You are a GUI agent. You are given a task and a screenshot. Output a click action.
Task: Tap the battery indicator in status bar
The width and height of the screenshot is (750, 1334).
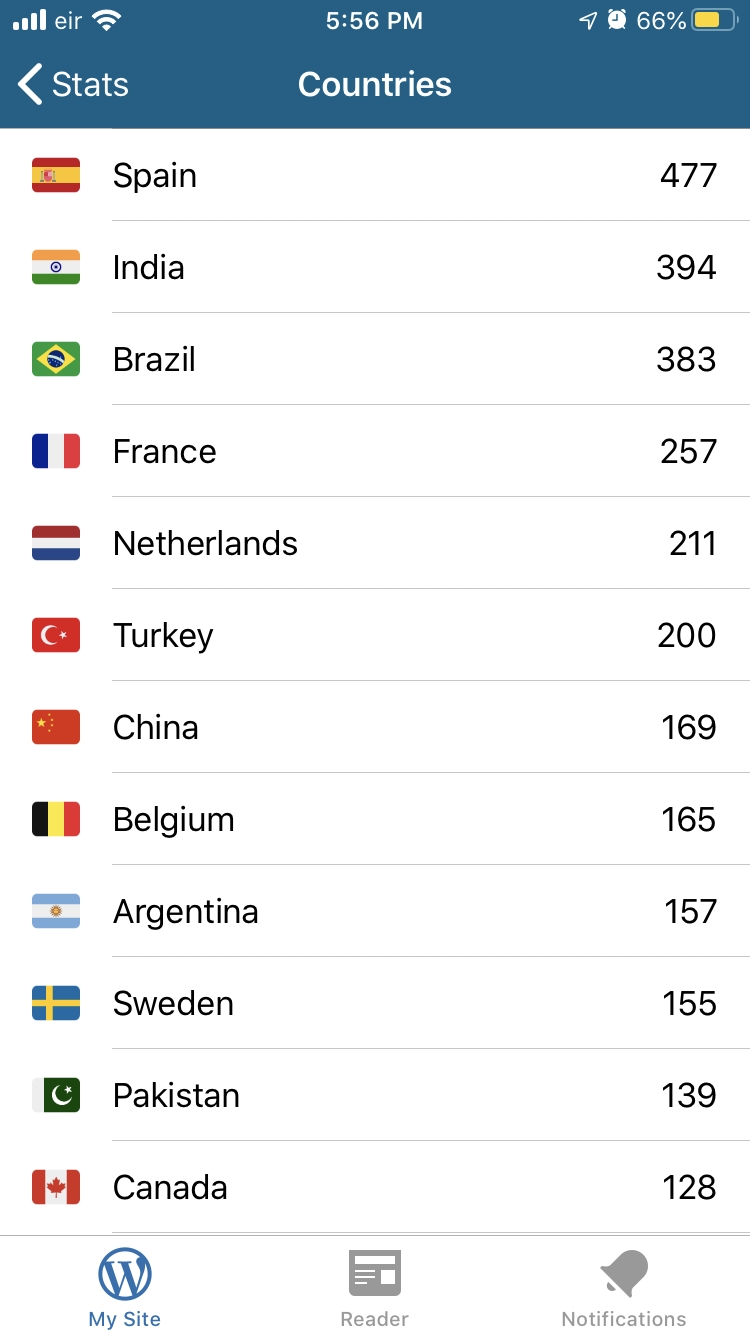[x=714, y=20]
